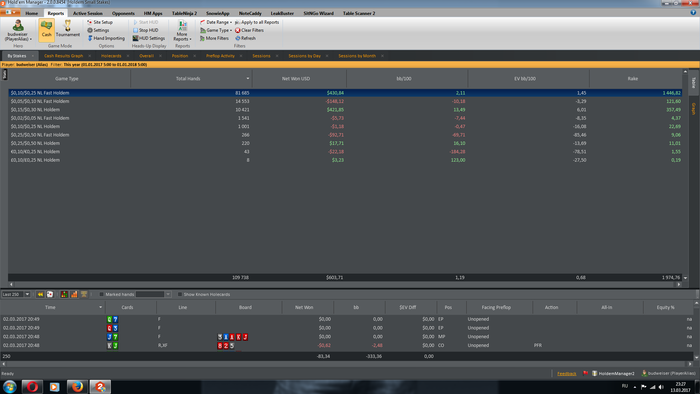Show hidden system tray icons
Viewport: 700px width, 394px height.
point(635,387)
